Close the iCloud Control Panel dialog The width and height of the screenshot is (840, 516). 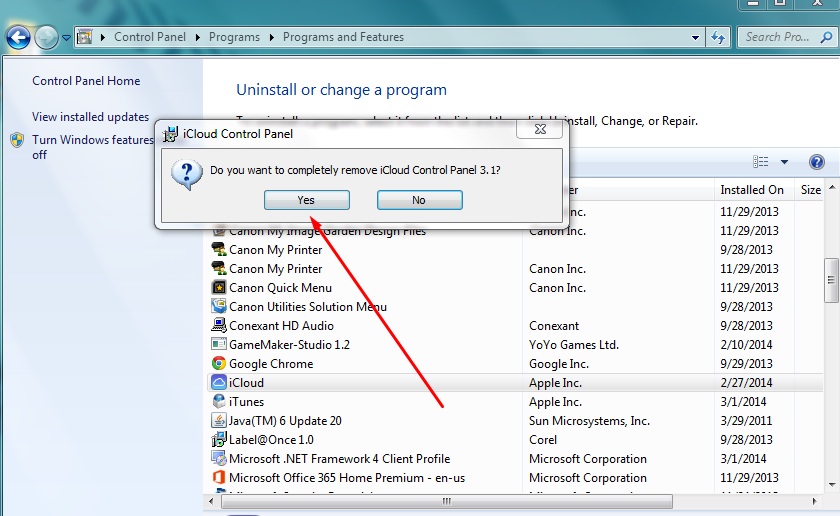point(539,129)
